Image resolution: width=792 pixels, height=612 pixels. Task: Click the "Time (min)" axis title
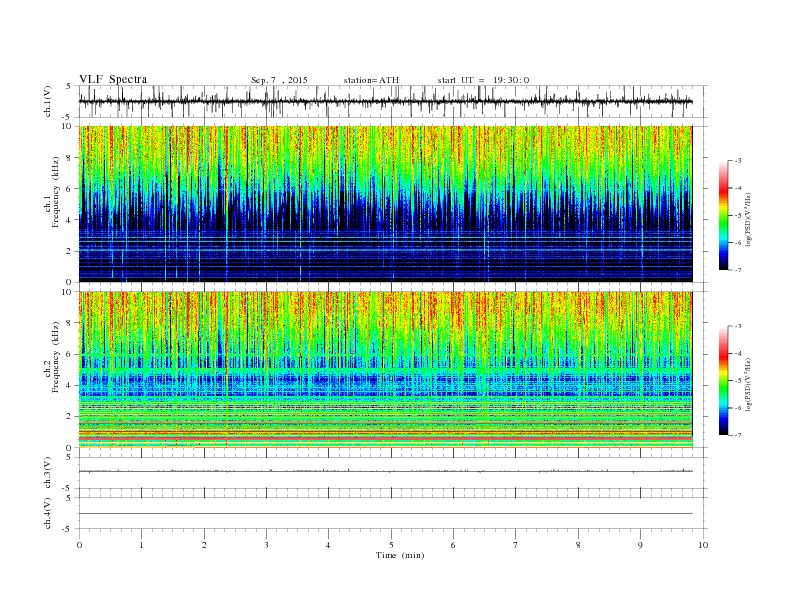[x=400, y=555]
